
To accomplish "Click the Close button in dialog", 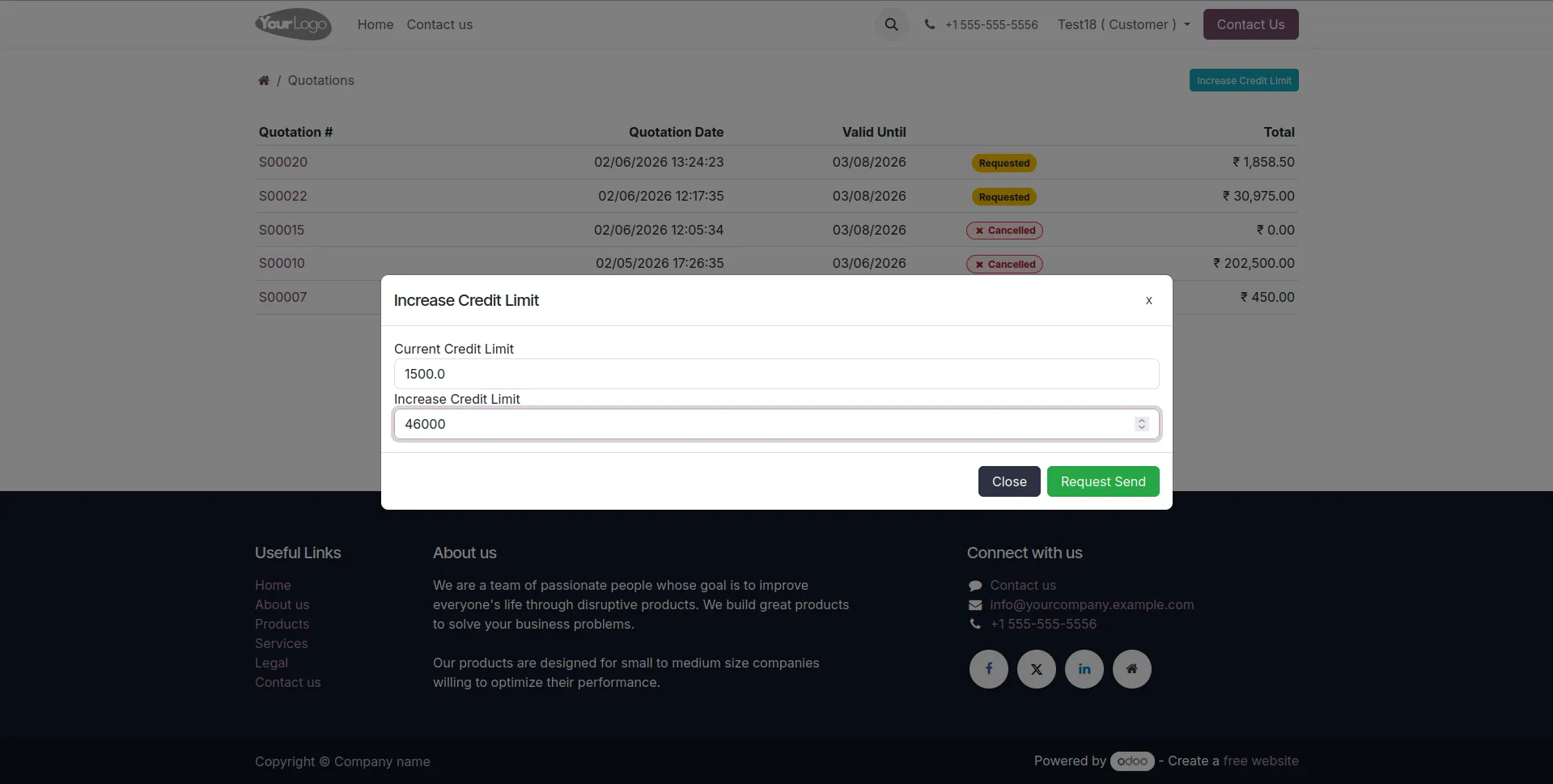I will (x=1009, y=481).
